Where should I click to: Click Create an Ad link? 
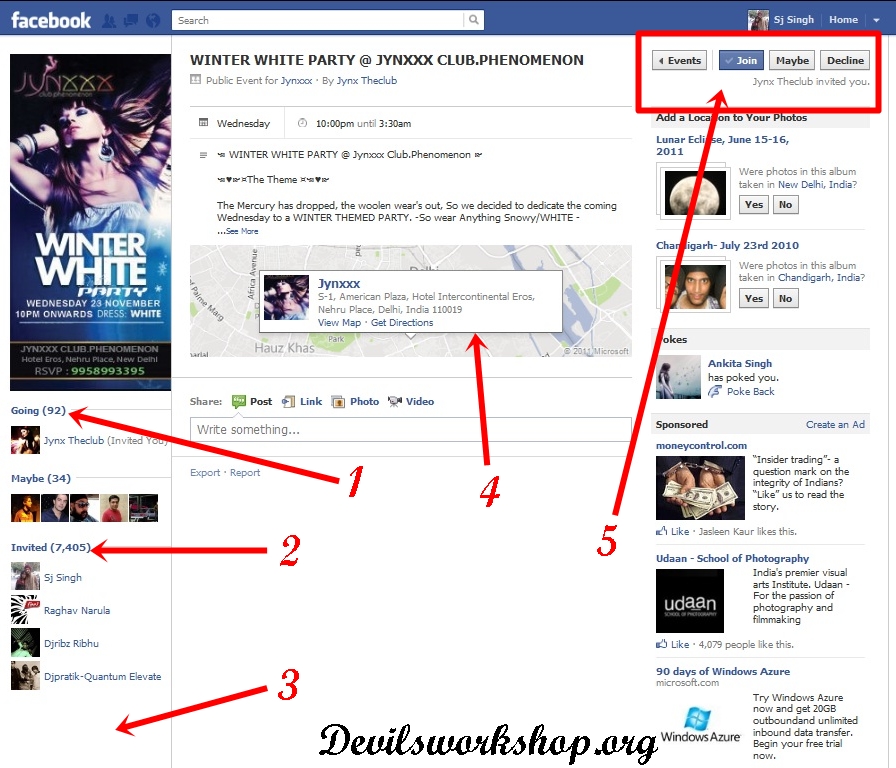tap(835, 425)
